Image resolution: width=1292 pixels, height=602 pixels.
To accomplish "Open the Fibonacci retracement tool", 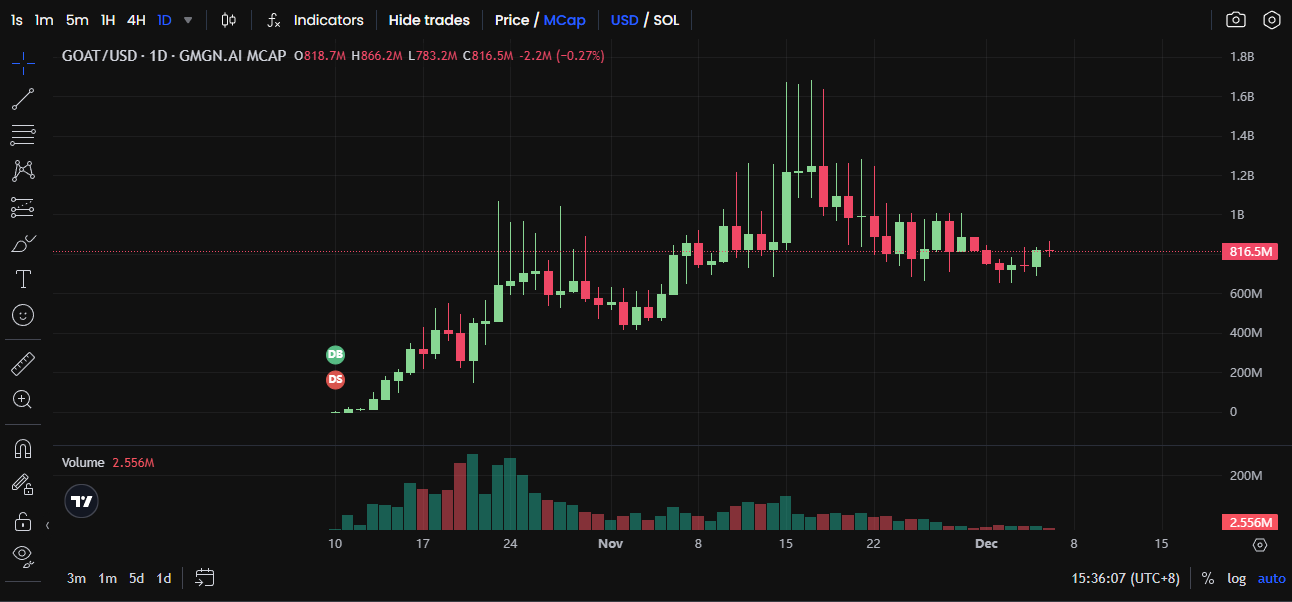I will 23,134.
